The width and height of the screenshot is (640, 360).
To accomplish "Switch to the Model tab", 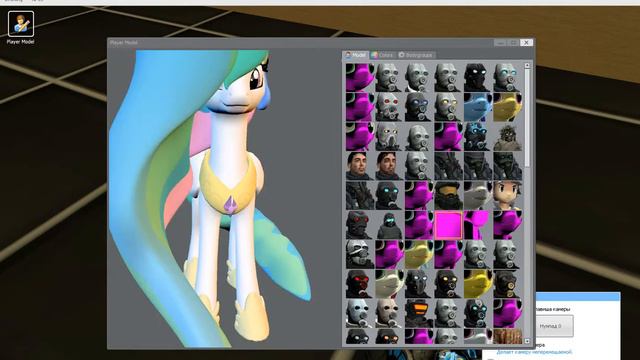I will coord(356,55).
